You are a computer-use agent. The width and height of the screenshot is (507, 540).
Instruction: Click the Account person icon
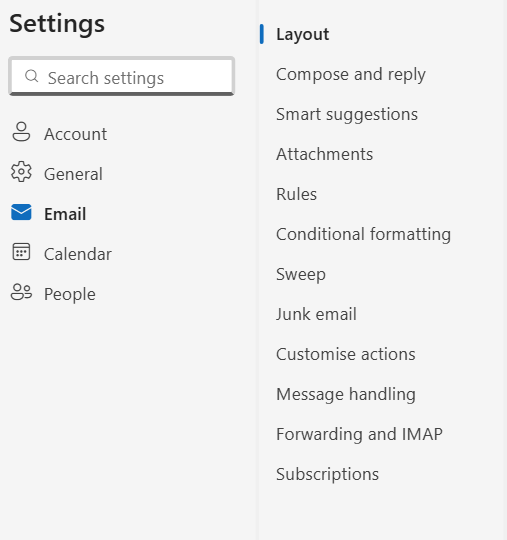[x=21, y=132]
